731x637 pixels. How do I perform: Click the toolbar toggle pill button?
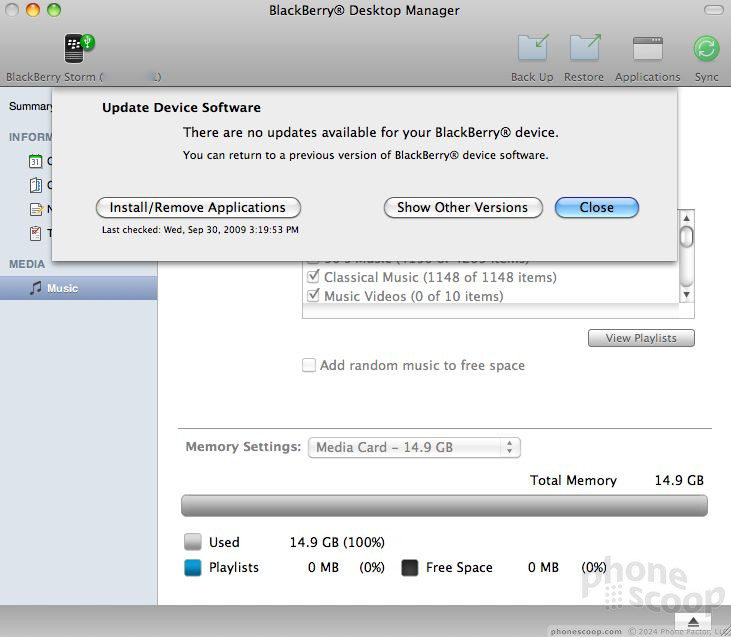click(713, 10)
